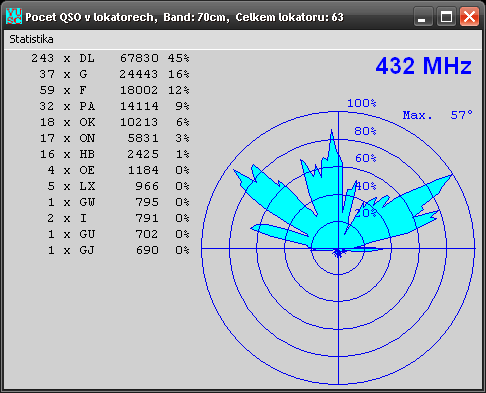This screenshot has height=393, width=486.
Task: Click the 100% ring label on polar chart
Action: coord(362,103)
